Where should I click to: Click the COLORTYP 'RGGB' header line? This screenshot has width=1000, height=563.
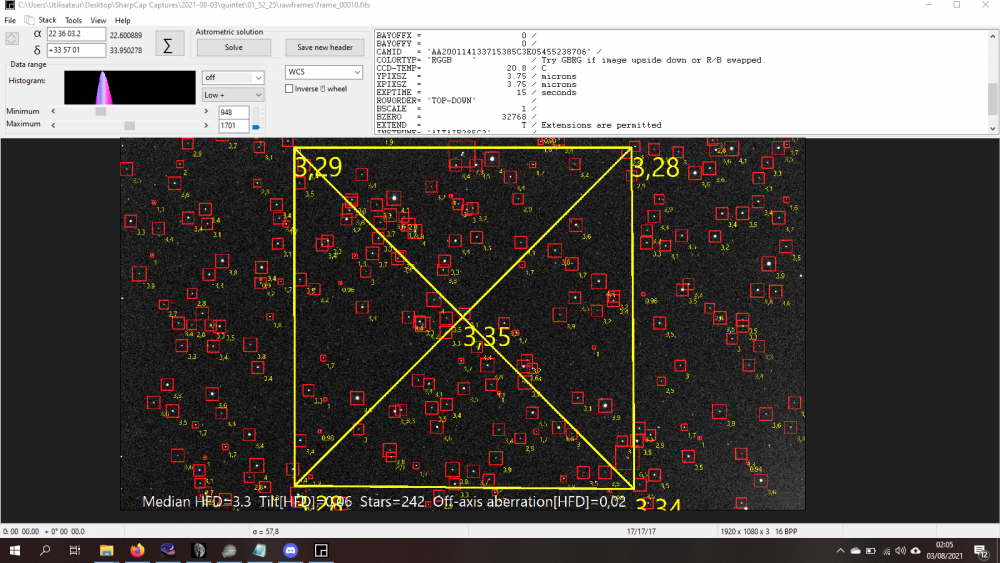click(570, 61)
